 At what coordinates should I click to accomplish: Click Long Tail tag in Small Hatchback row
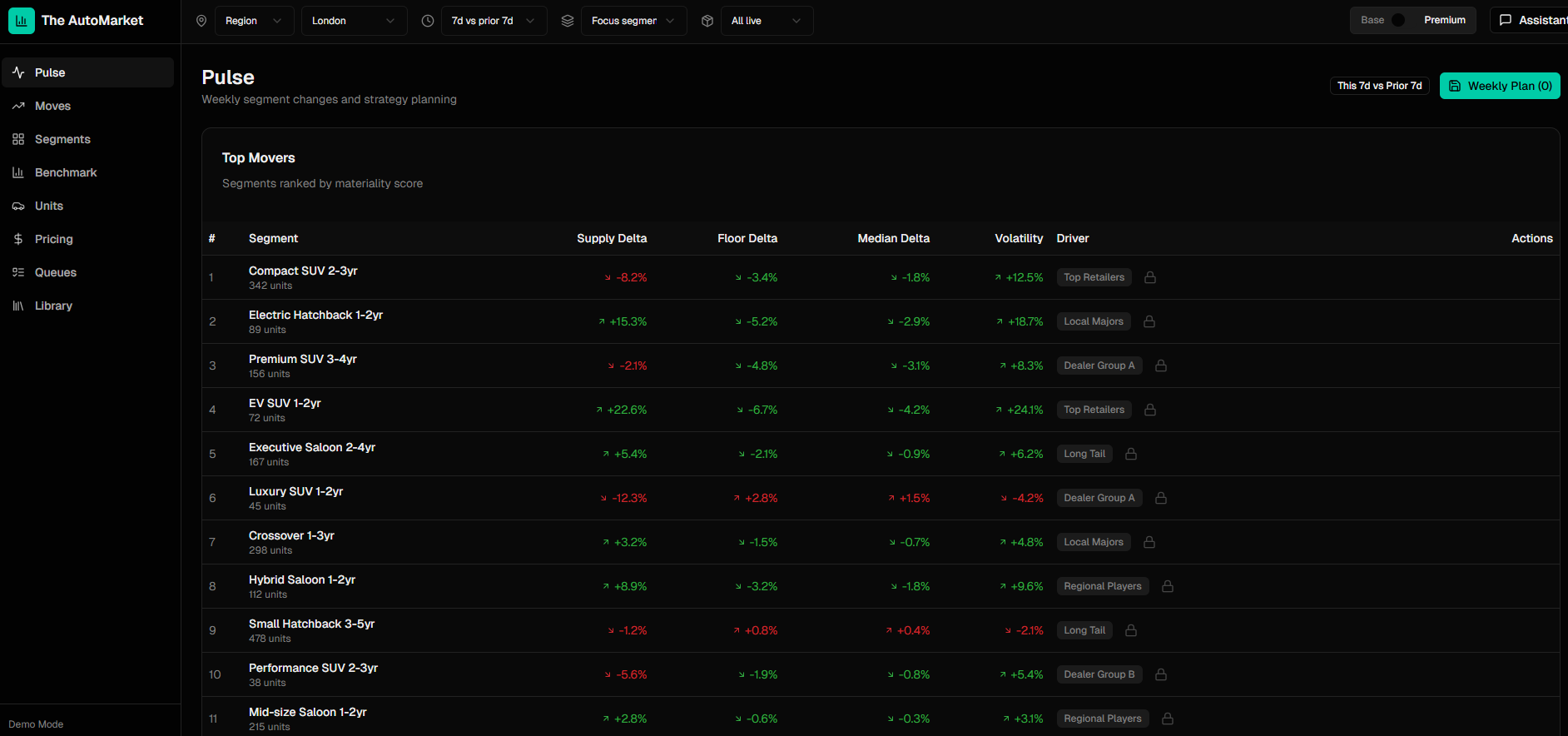point(1084,630)
